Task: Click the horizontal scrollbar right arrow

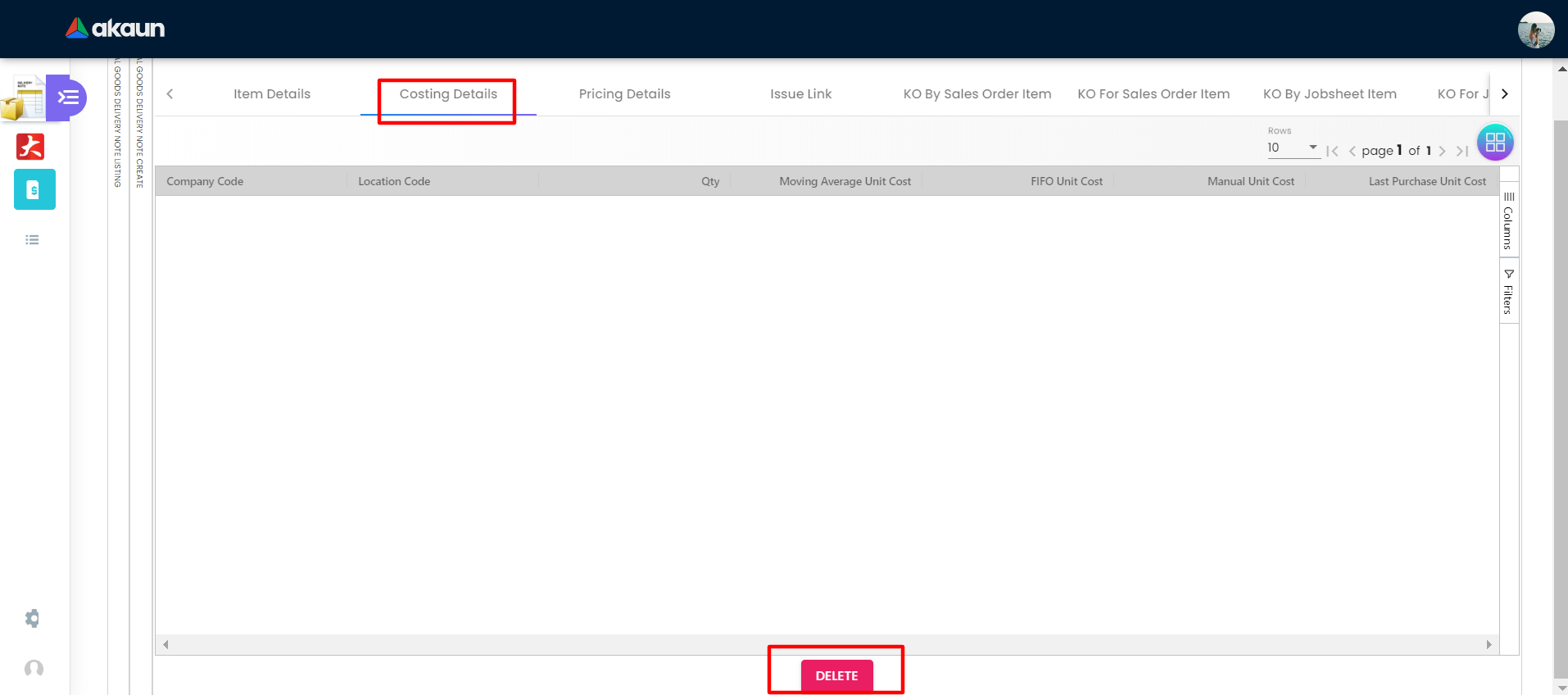Action: [x=1489, y=645]
